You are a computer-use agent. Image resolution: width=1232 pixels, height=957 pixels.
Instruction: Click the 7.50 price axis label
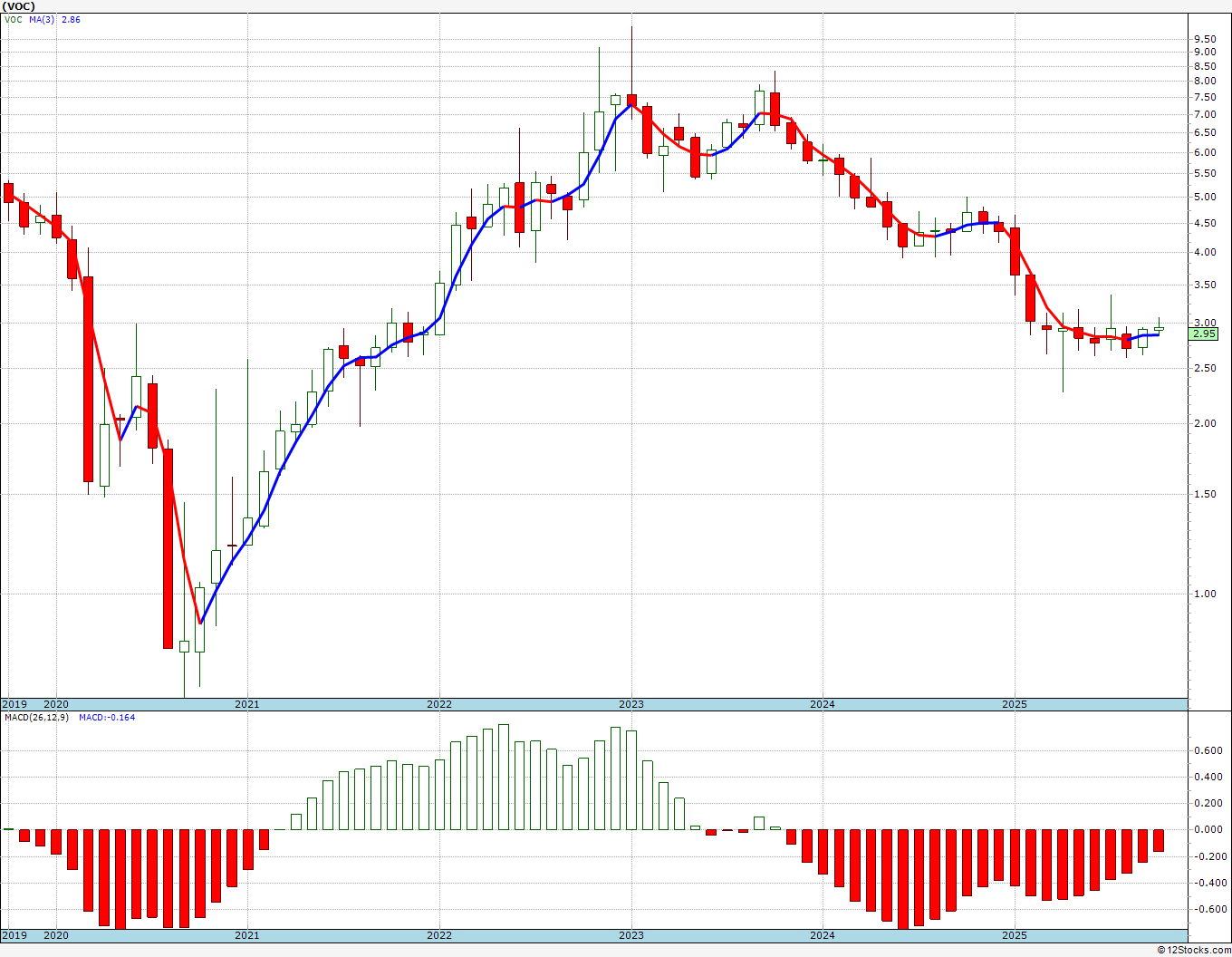1205,97
